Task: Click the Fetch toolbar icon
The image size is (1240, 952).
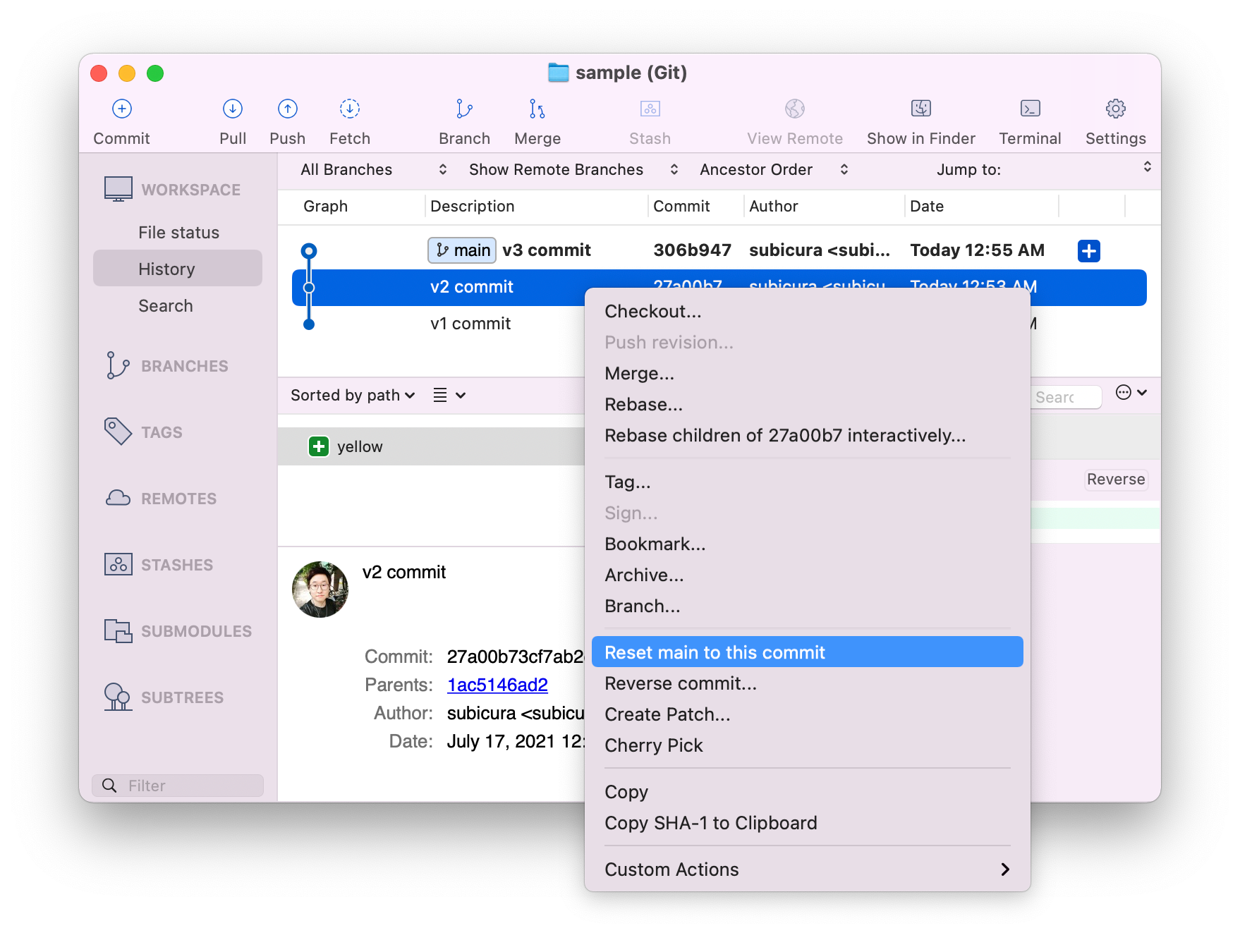Action: pyautogui.click(x=350, y=109)
